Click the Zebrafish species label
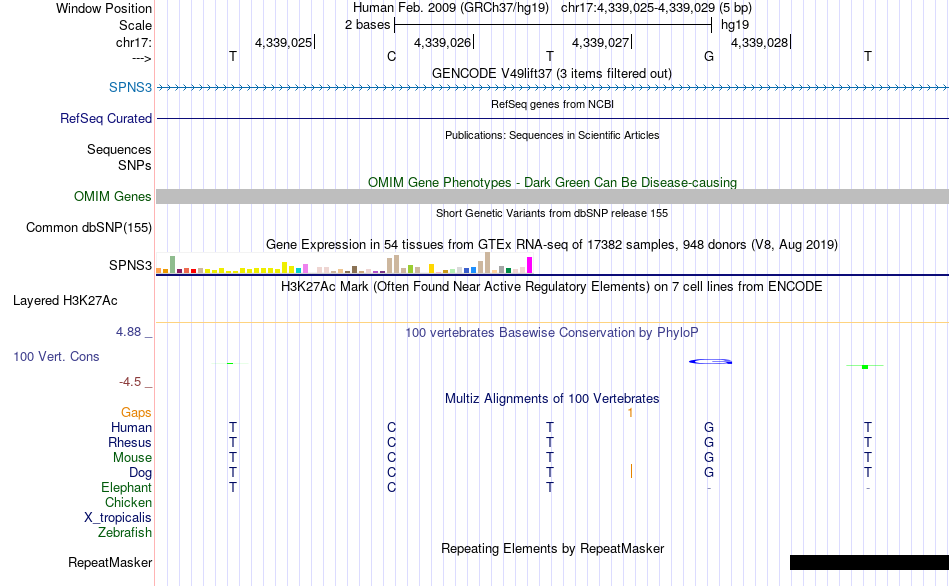Image resolution: width=950 pixels, height=586 pixels. tap(125, 532)
